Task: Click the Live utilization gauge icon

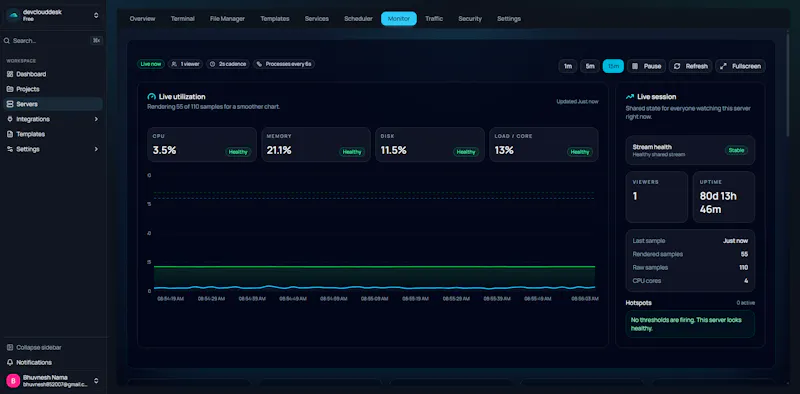Action: tap(151, 96)
